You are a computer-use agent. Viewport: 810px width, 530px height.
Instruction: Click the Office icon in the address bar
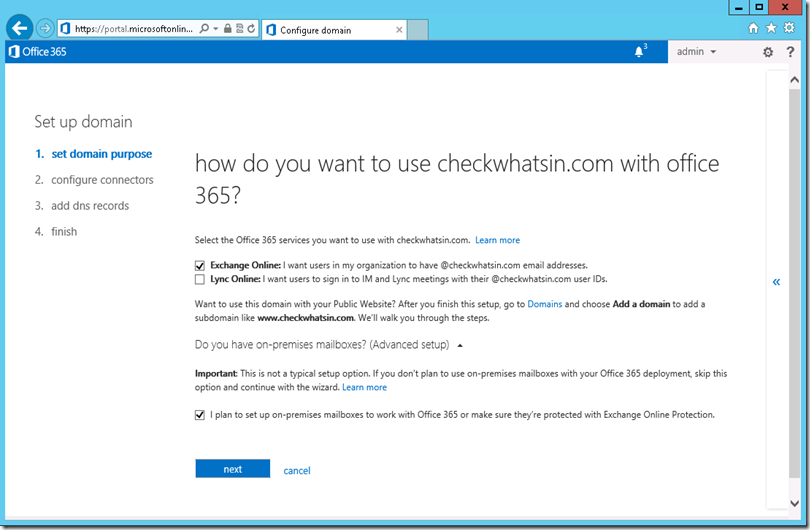(65, 28)
